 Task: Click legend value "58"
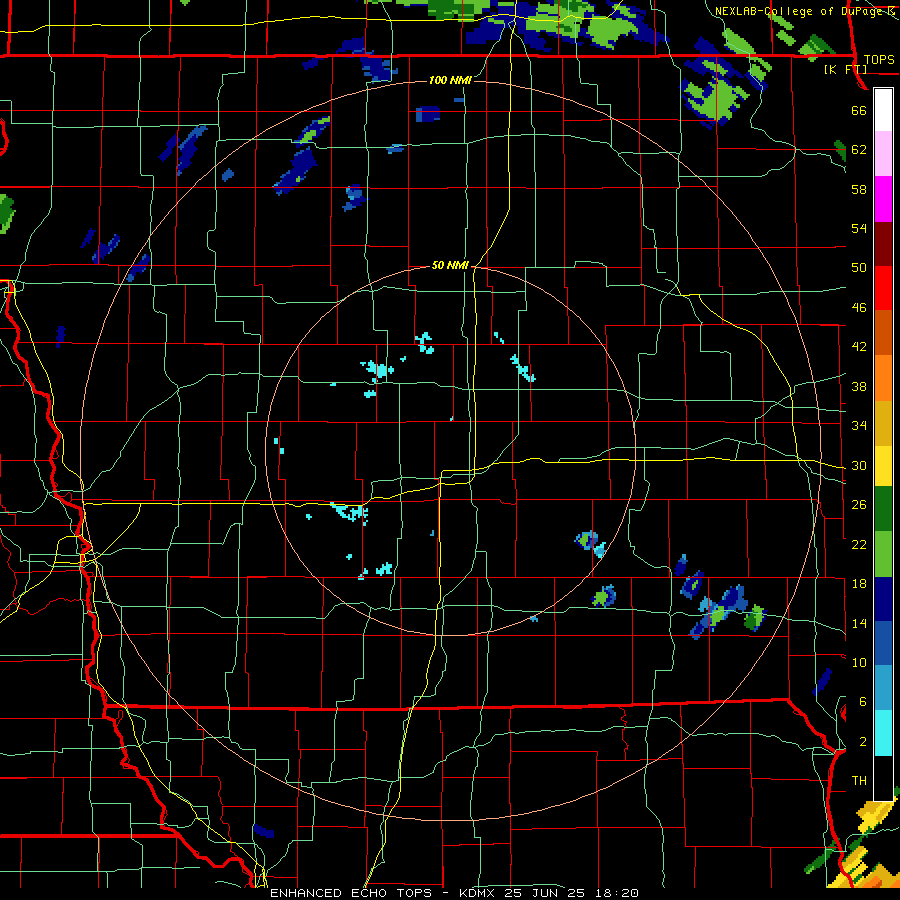pyautogui.click(x=859, y=189)
